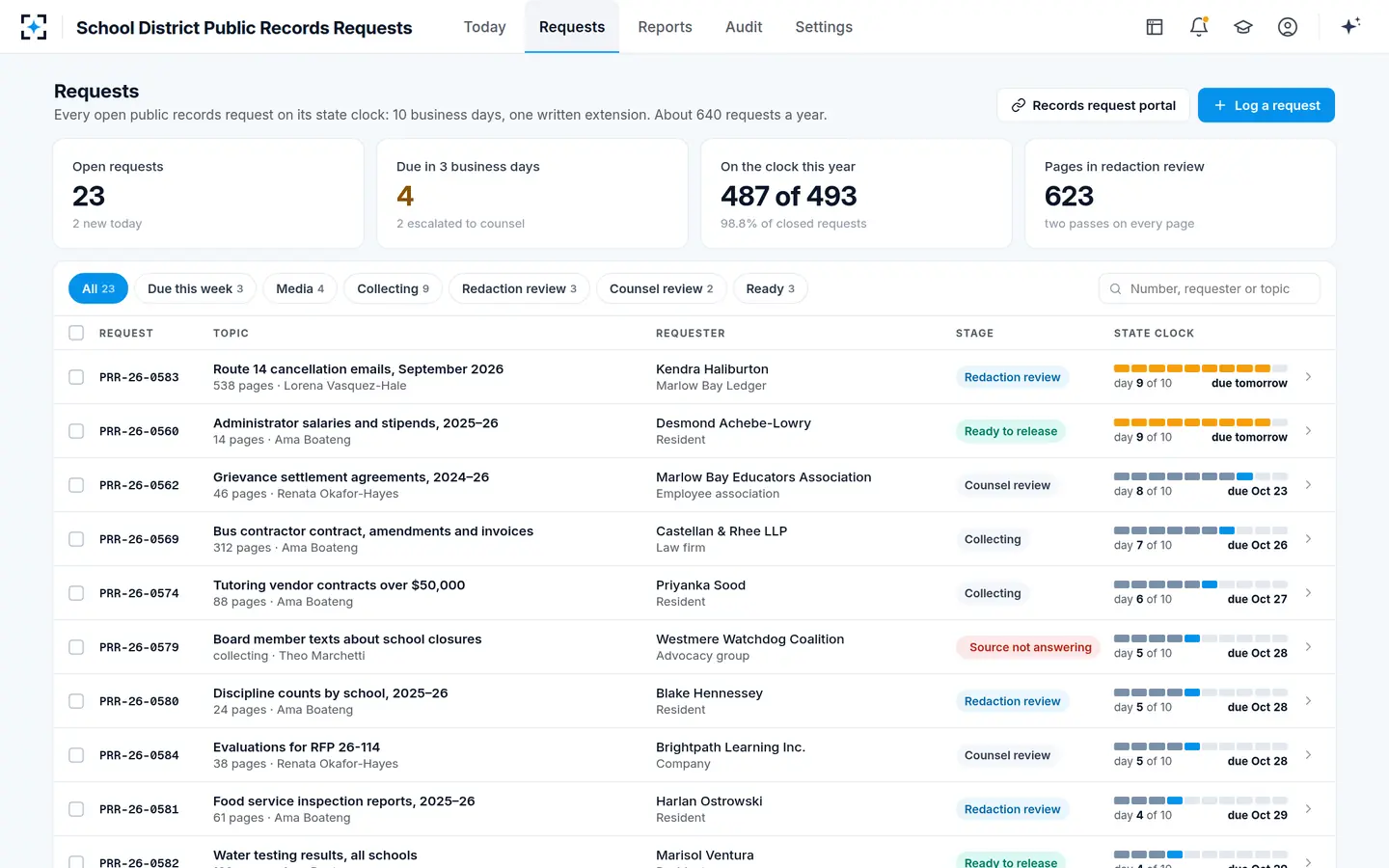Click the Source not answering stage badge
This screenshot has height=868, width=1389.
(1030, 647)
